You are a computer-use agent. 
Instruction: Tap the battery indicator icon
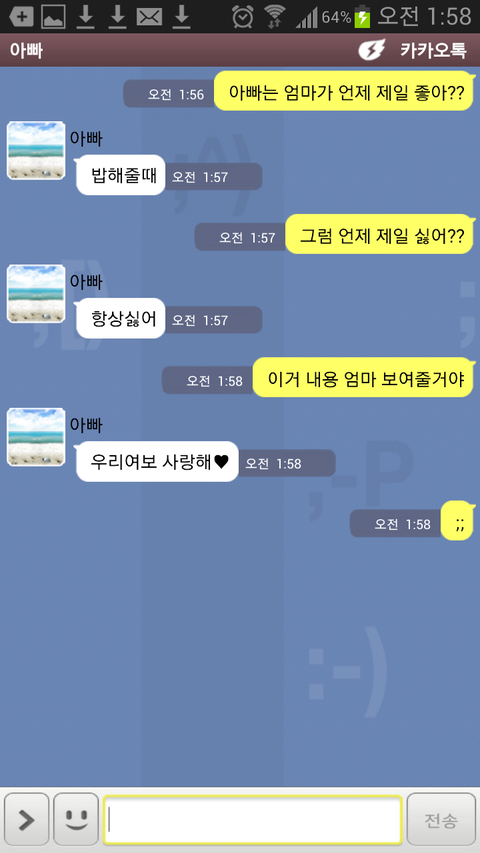coord(362,17)
